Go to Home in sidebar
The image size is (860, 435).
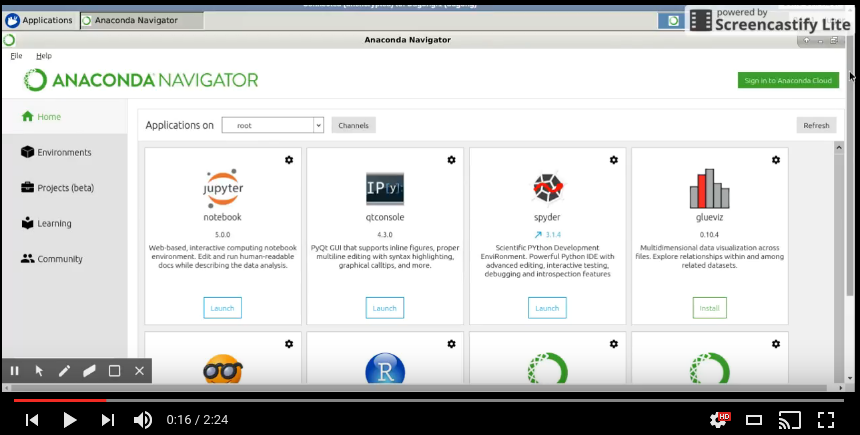point(65,116)
